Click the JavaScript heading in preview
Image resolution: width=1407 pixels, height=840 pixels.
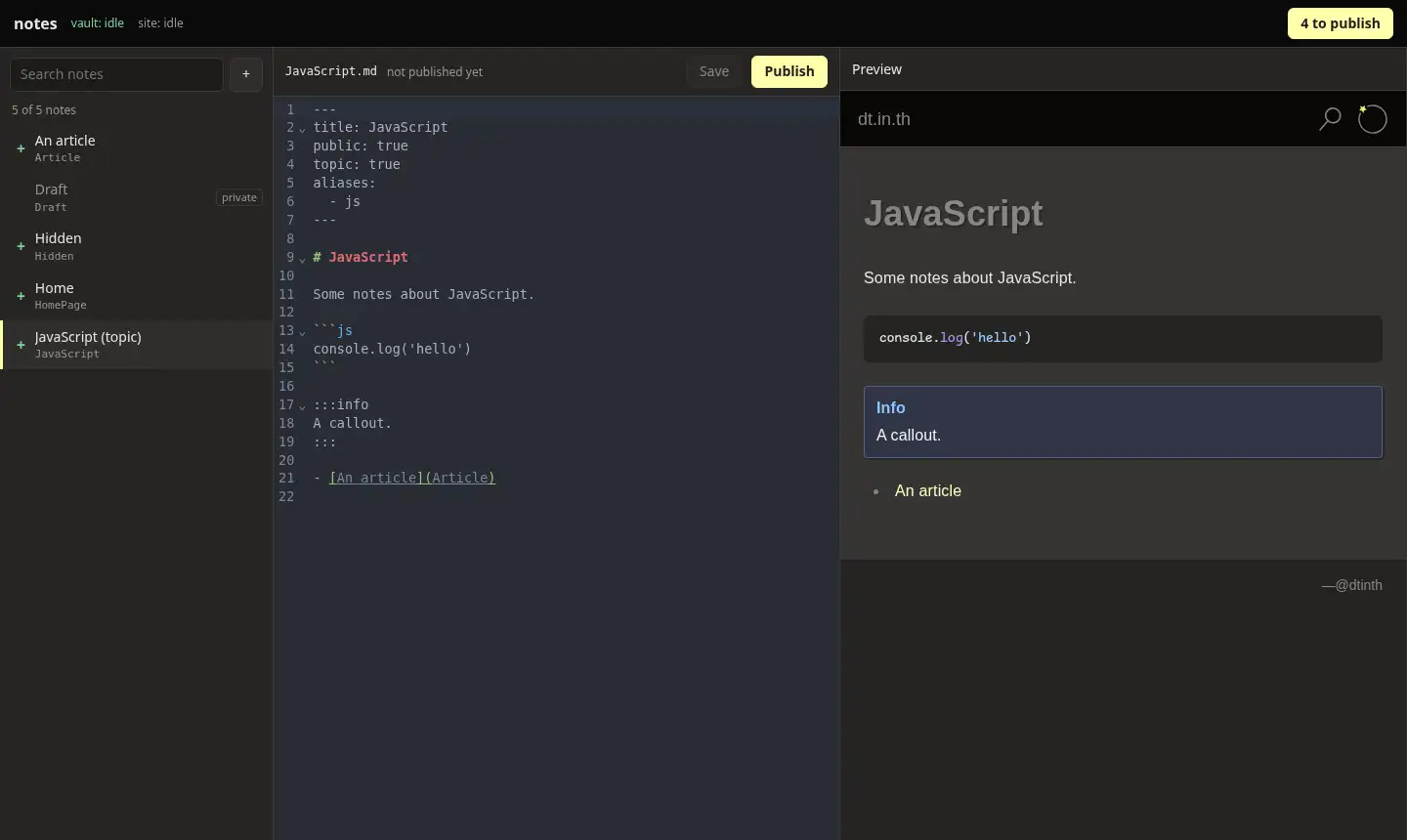click(x=953, y=213)
